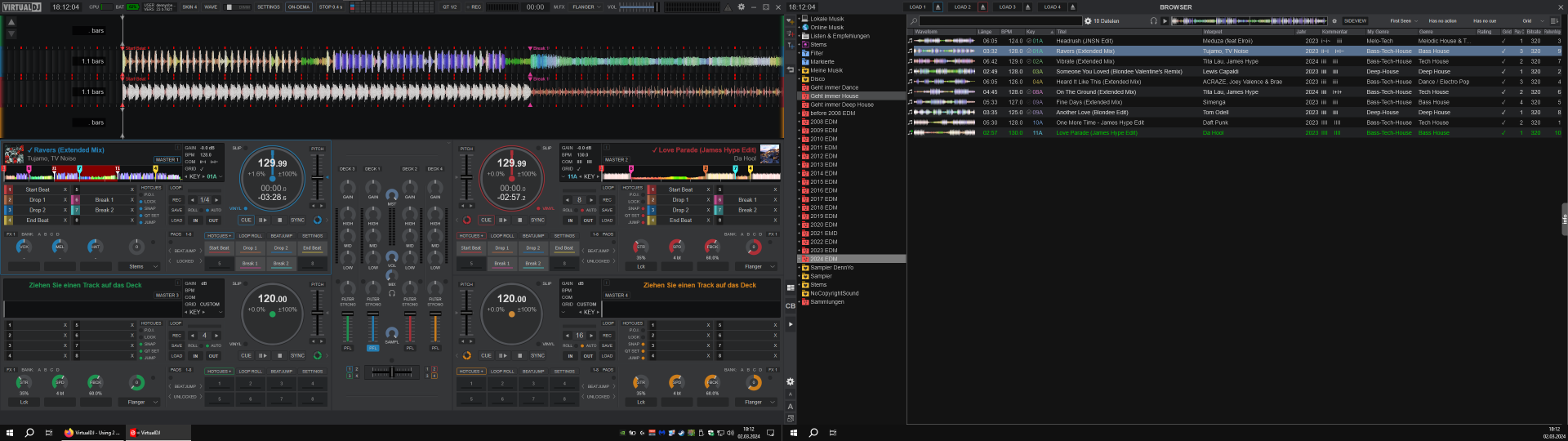
Task: Click the stop button on the Love Parade deck
Action: 519,220
